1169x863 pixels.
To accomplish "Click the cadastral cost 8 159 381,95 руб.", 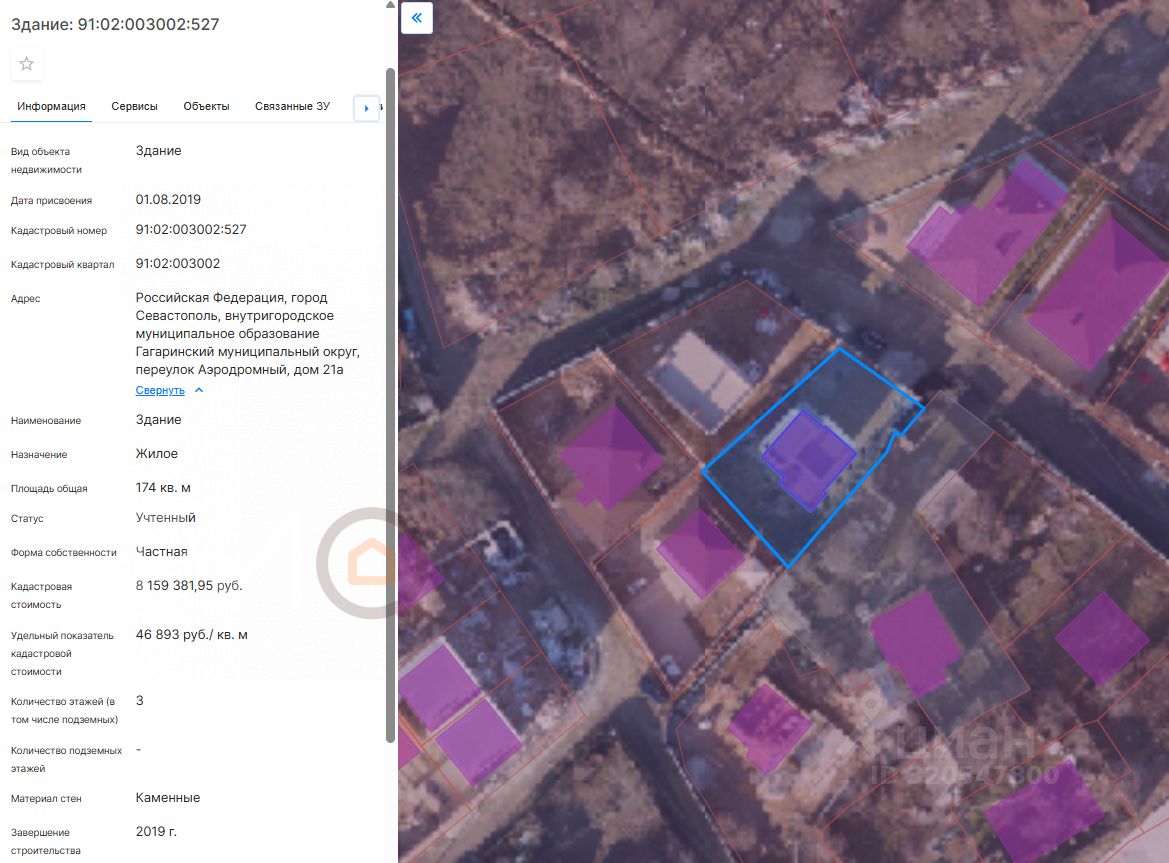I will (x=189, y=586).
